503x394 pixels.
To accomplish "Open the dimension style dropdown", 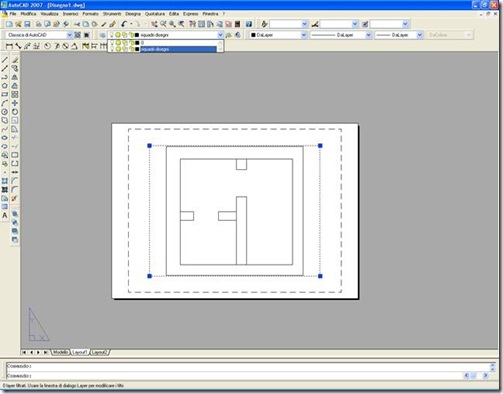I will click(x=355, y=24).
